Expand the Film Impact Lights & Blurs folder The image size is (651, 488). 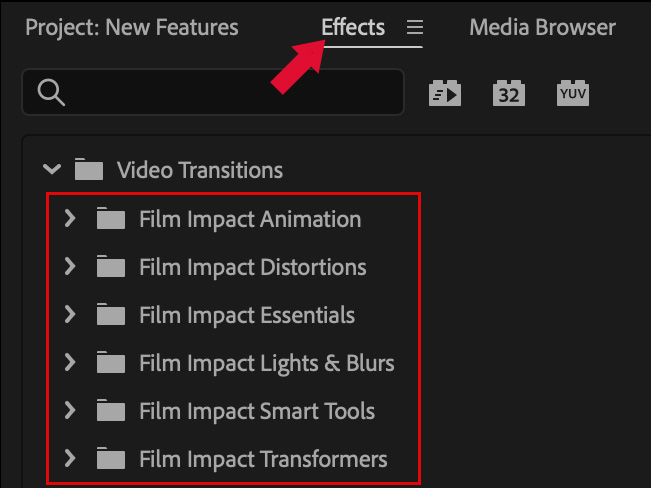[x=70, y=363]
